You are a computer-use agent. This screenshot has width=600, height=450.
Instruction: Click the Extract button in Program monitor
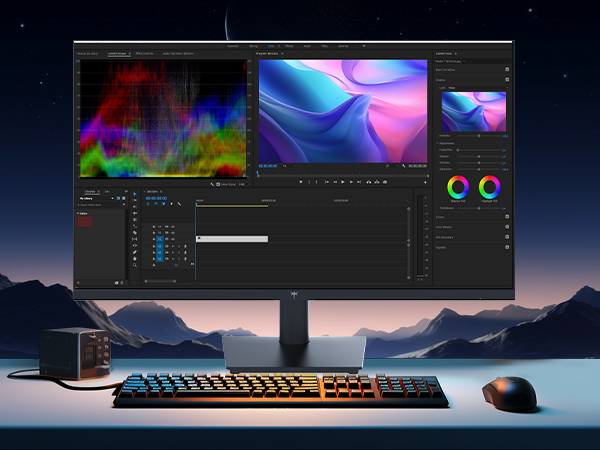point(377,182)
